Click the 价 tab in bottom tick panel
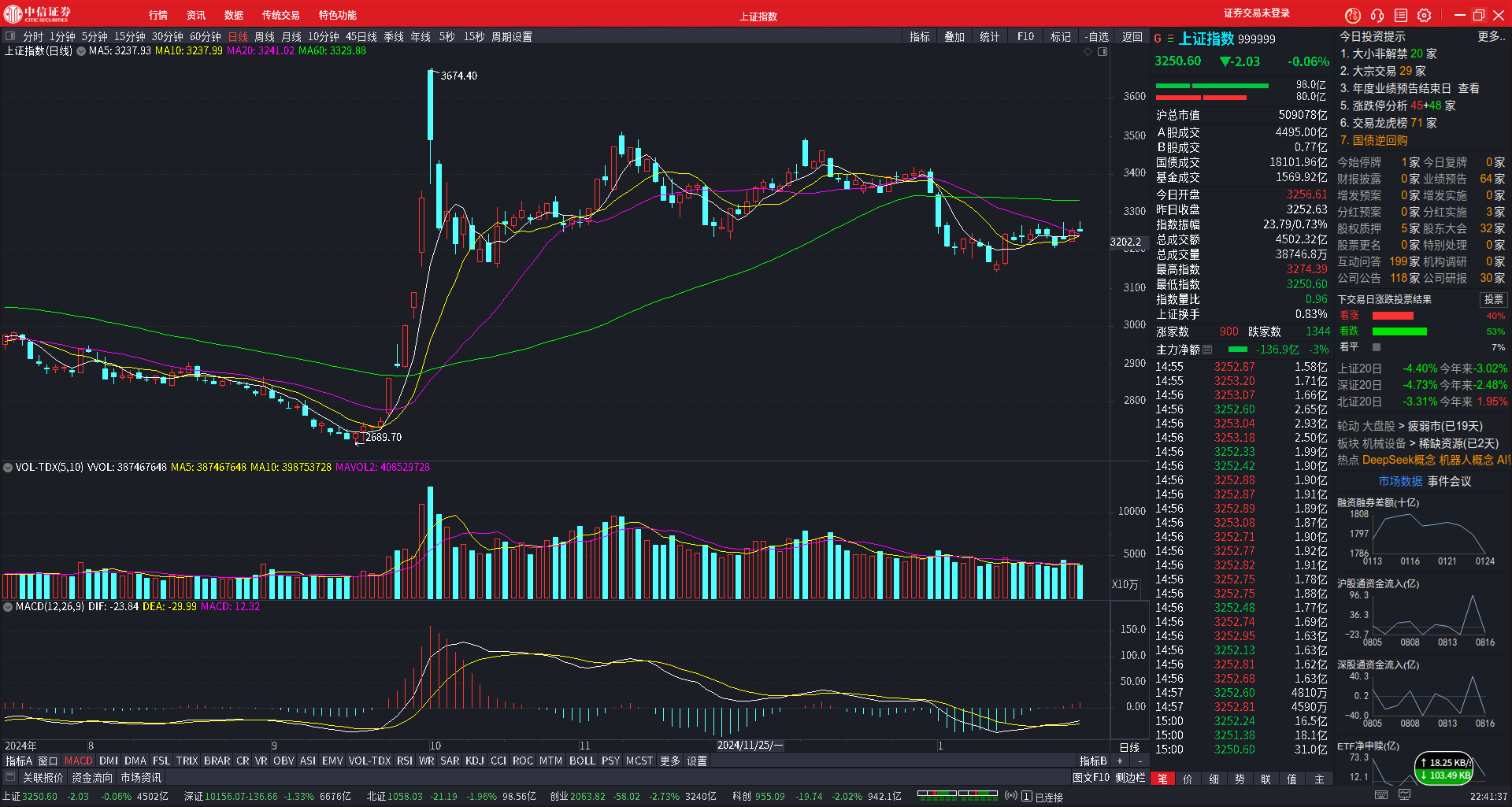Image resolution: width=1512 pixels, height=807 pixels. (x=1188, y=779)
